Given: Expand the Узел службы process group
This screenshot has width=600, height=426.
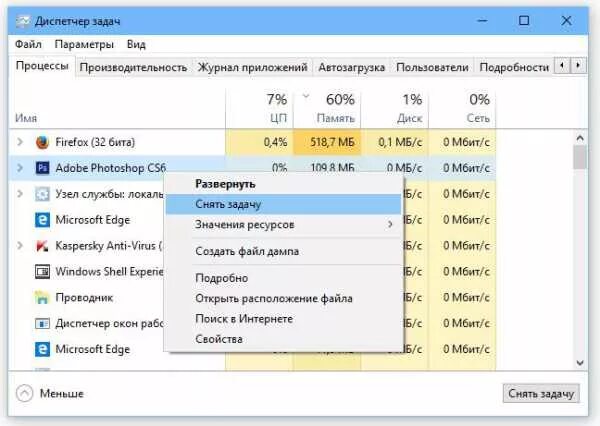Looking at the screenshot, I should click(x=20, y=194).
